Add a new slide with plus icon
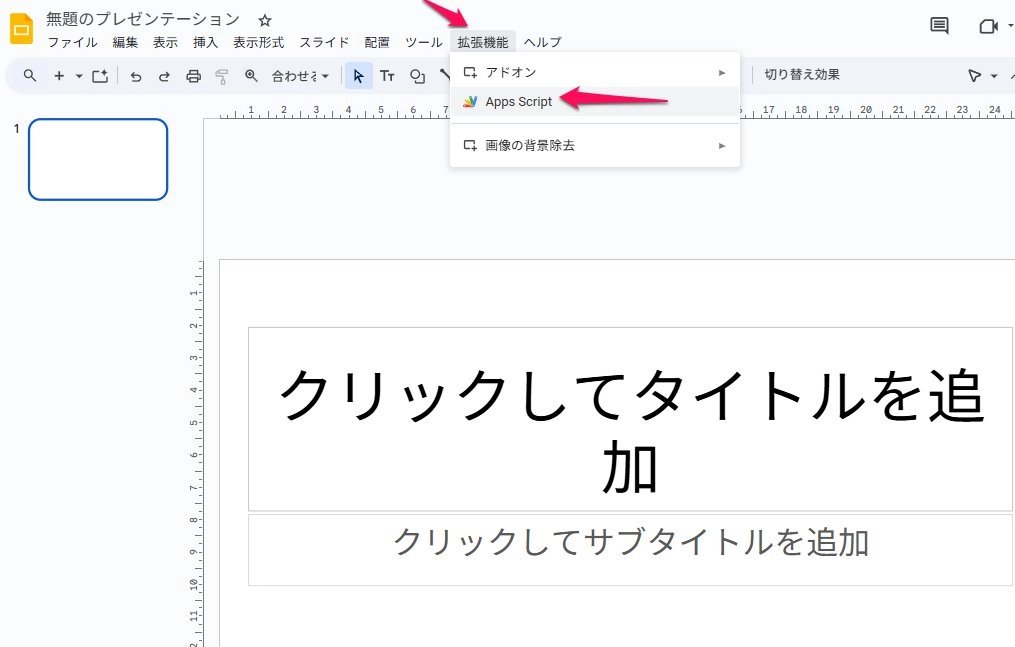1015x647 pixels. (x=59, y=76)
